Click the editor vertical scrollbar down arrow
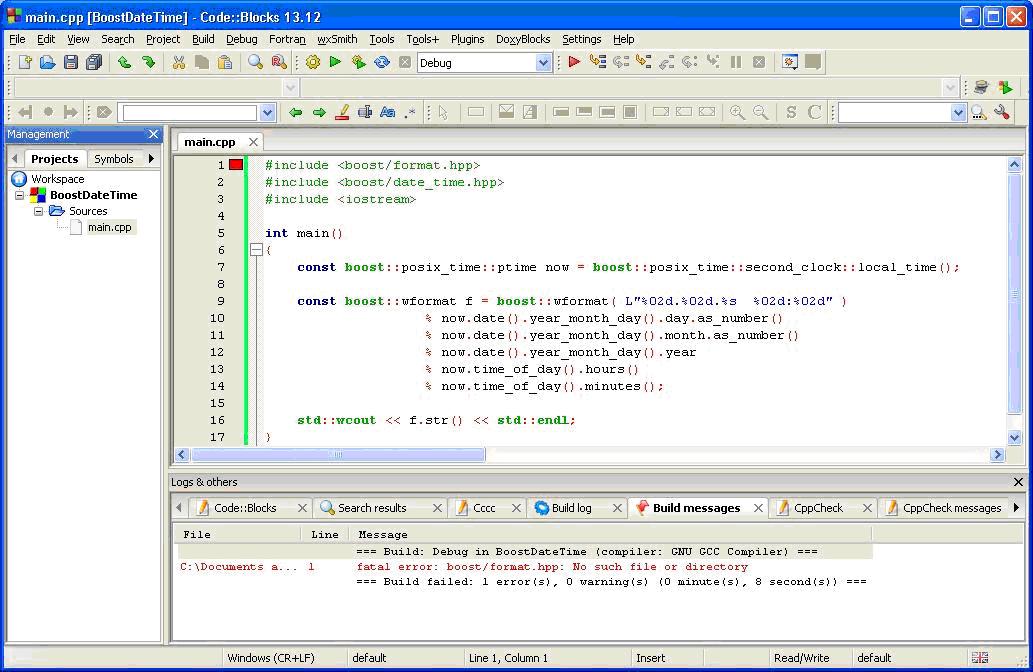1033x672 pixels. [x=1015, y=437]
